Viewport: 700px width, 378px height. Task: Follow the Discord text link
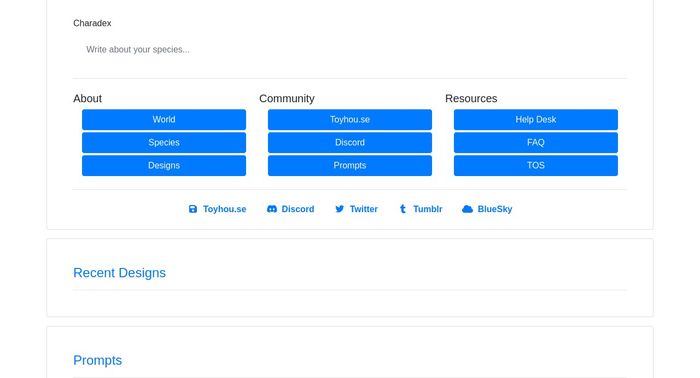pos(298,209)
